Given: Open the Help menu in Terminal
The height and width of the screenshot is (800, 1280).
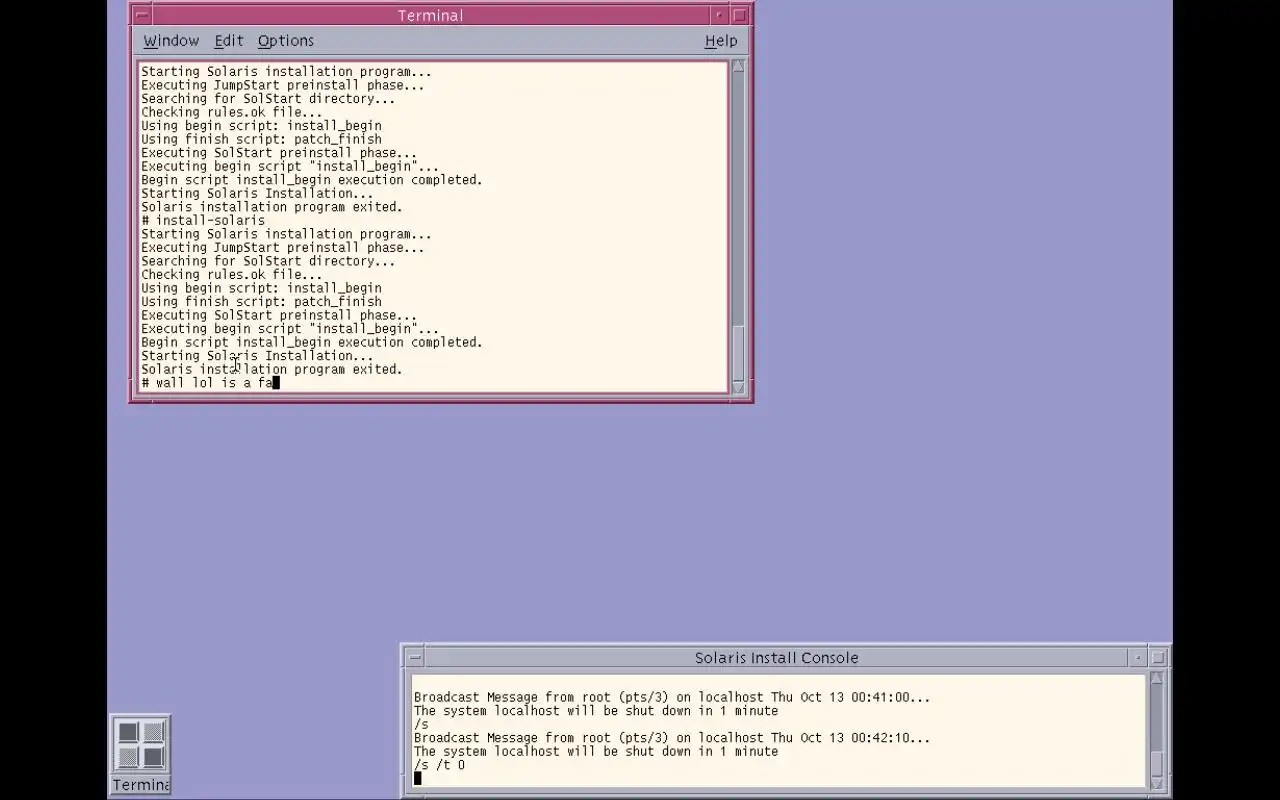Looking at the screenshot, I should (721, 41).
